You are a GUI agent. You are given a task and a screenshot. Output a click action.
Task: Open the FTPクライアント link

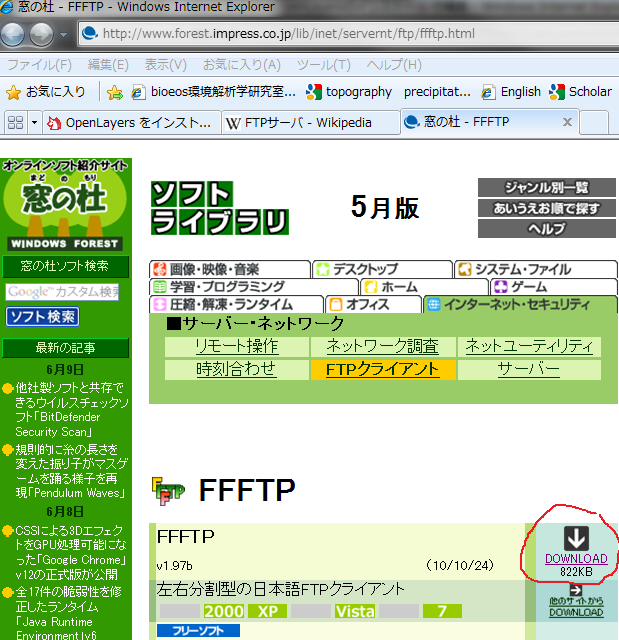[x=383, y=369]
